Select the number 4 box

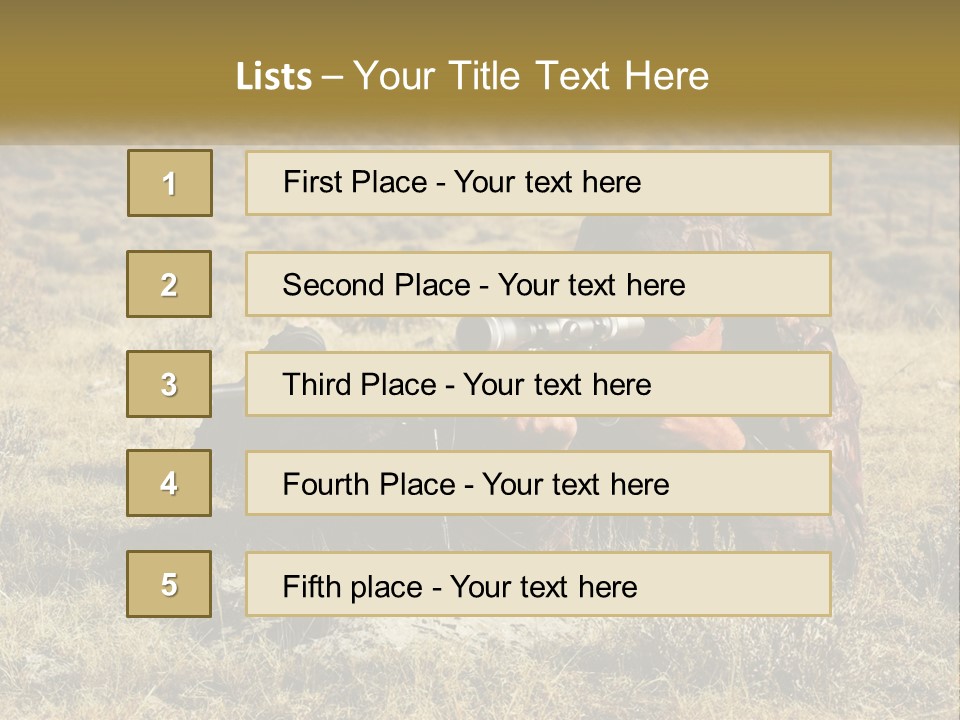pyautogui.click(x=169, y=483)
